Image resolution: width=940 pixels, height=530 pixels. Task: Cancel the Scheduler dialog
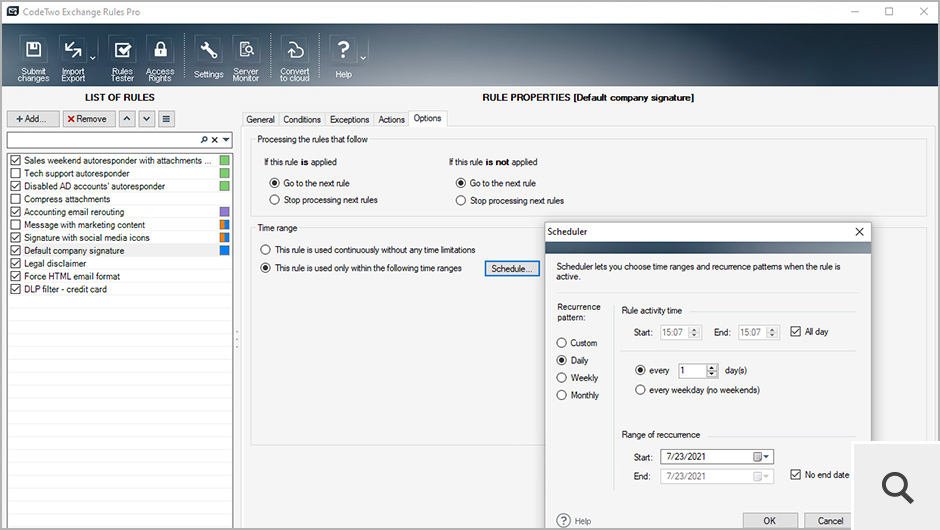tap(830, 520)
